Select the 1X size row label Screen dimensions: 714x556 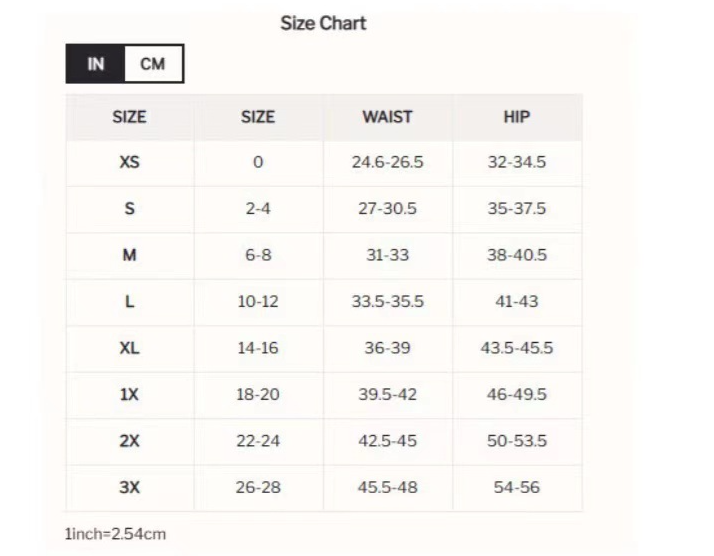pos(129,394)
